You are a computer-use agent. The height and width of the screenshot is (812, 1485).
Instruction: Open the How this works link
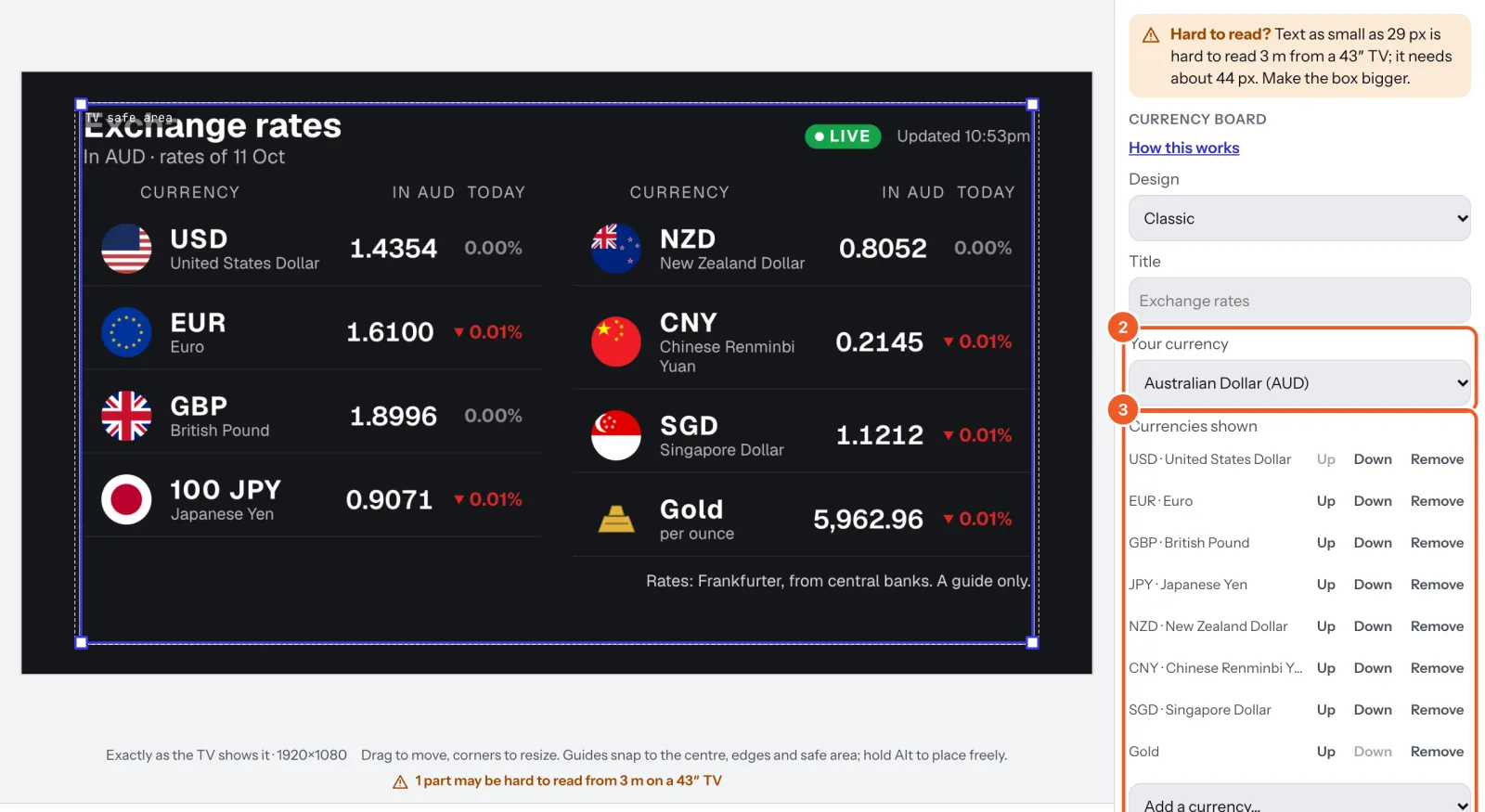[x=1183, y=148]
